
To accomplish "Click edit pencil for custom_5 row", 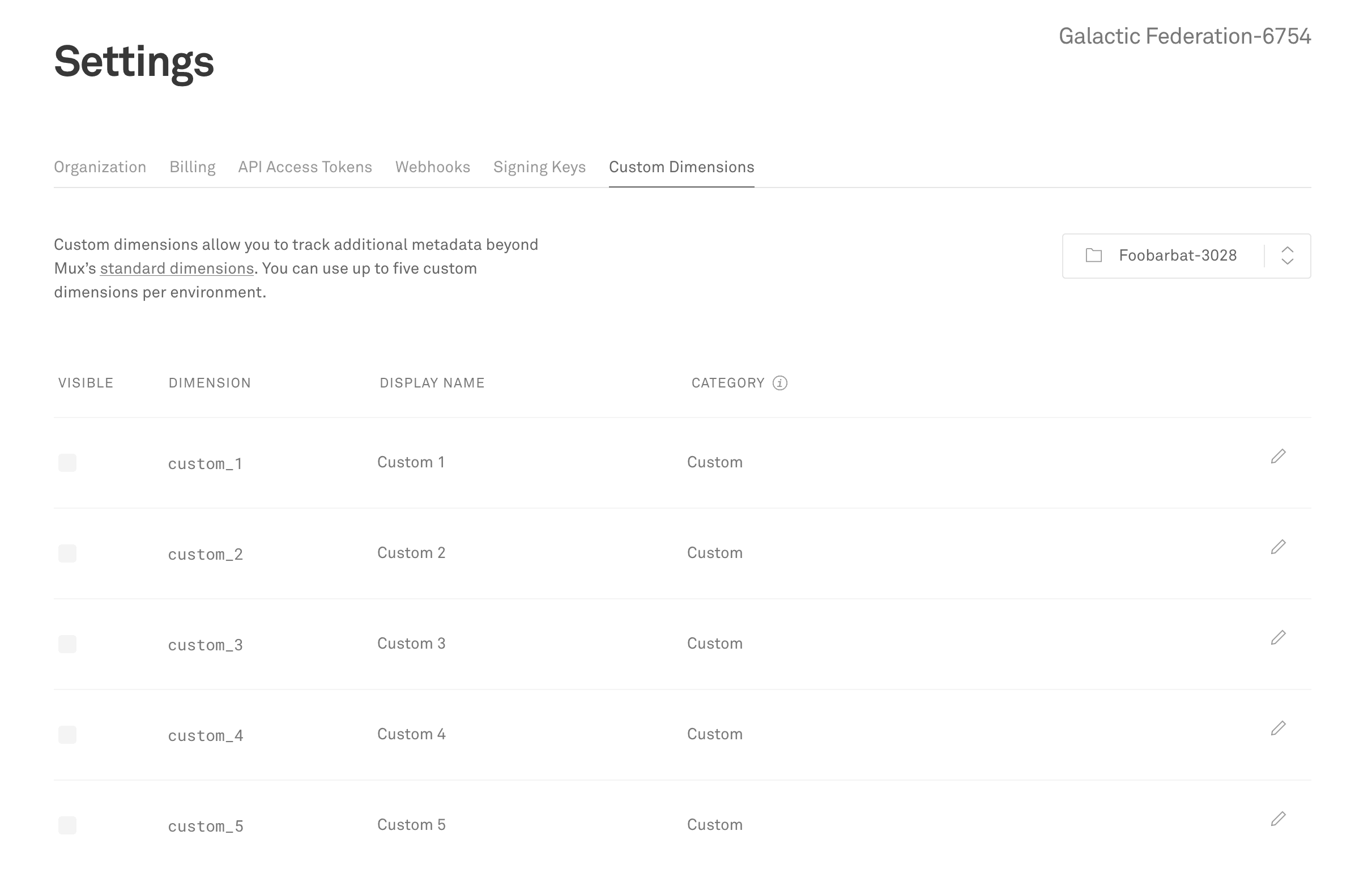I will coord(1278,819).
